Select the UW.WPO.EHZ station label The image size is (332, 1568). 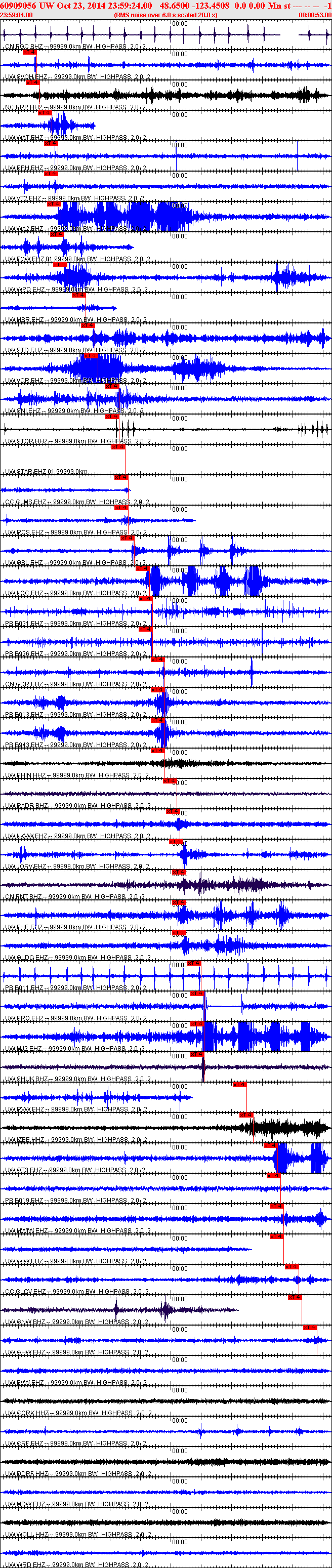(x=76, y=290)
